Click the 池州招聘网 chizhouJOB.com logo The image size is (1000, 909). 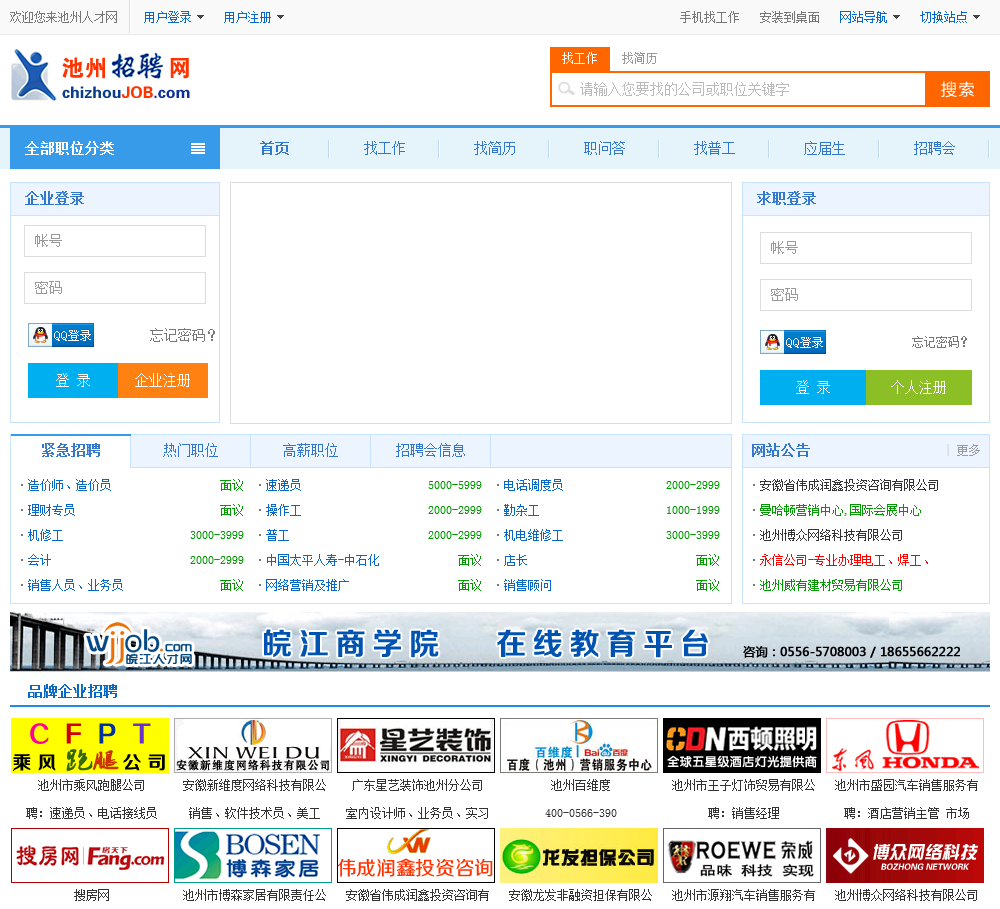click(101, 75)
